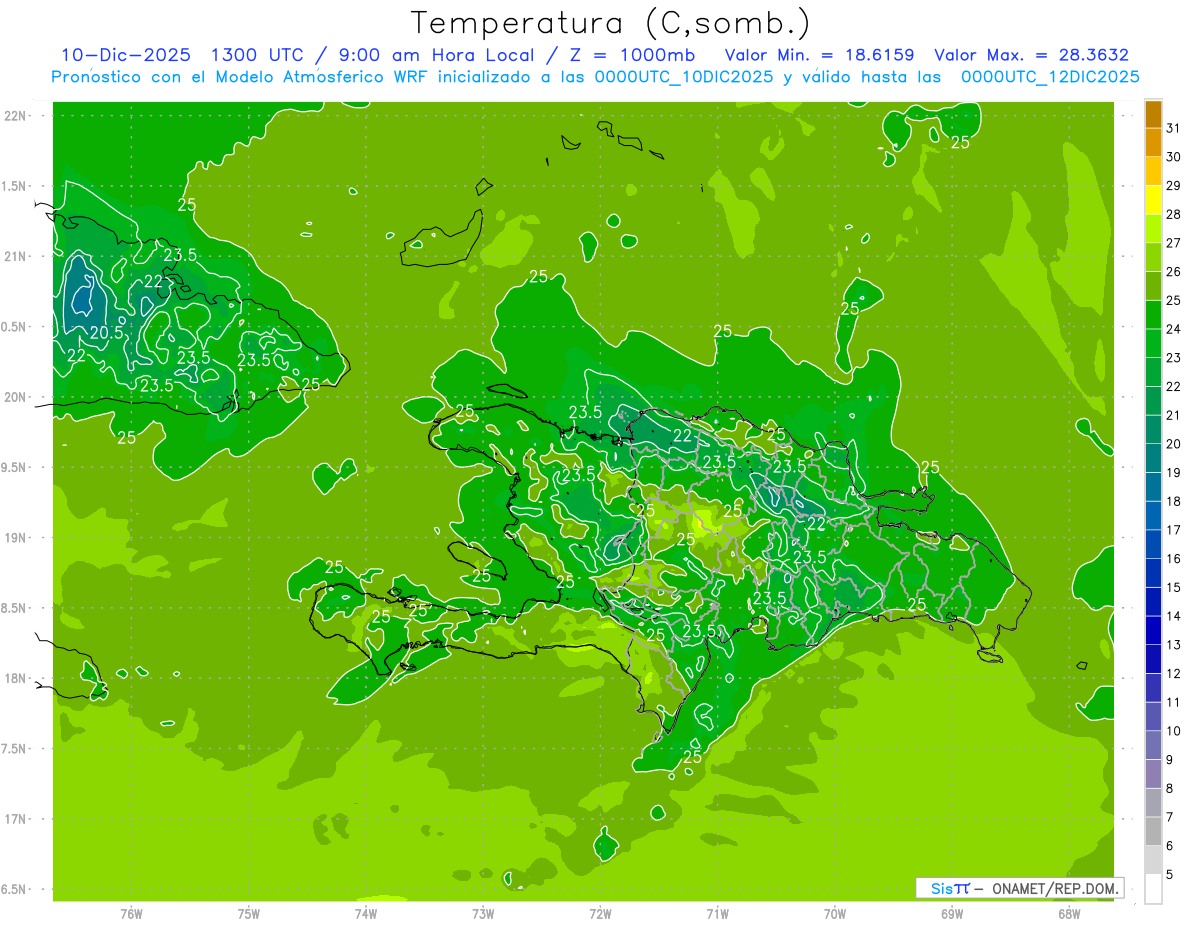Click the "26" value on color scale
The image size is (1200, 927).
pyautogui.click(x=1174, y=272)
